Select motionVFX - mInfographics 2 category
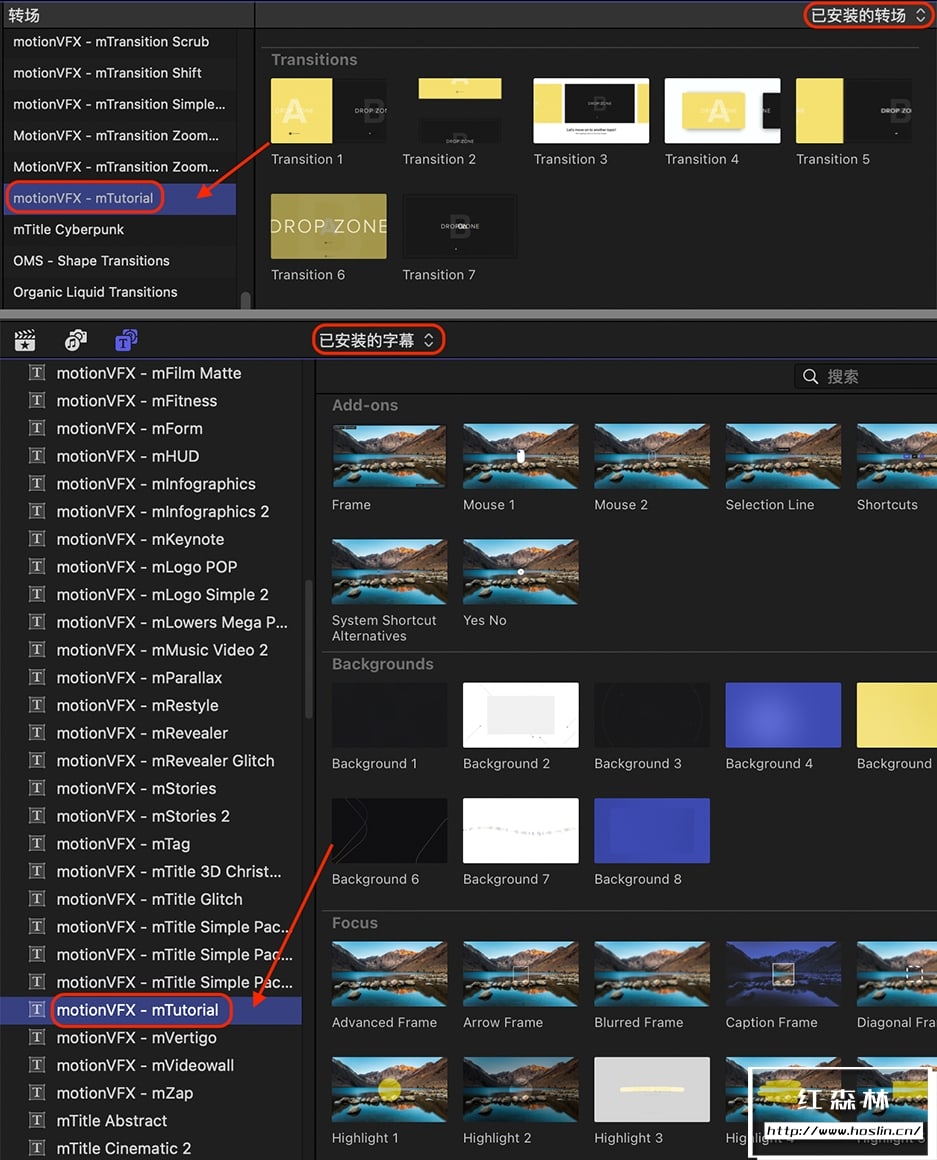 tap(163, 511)
